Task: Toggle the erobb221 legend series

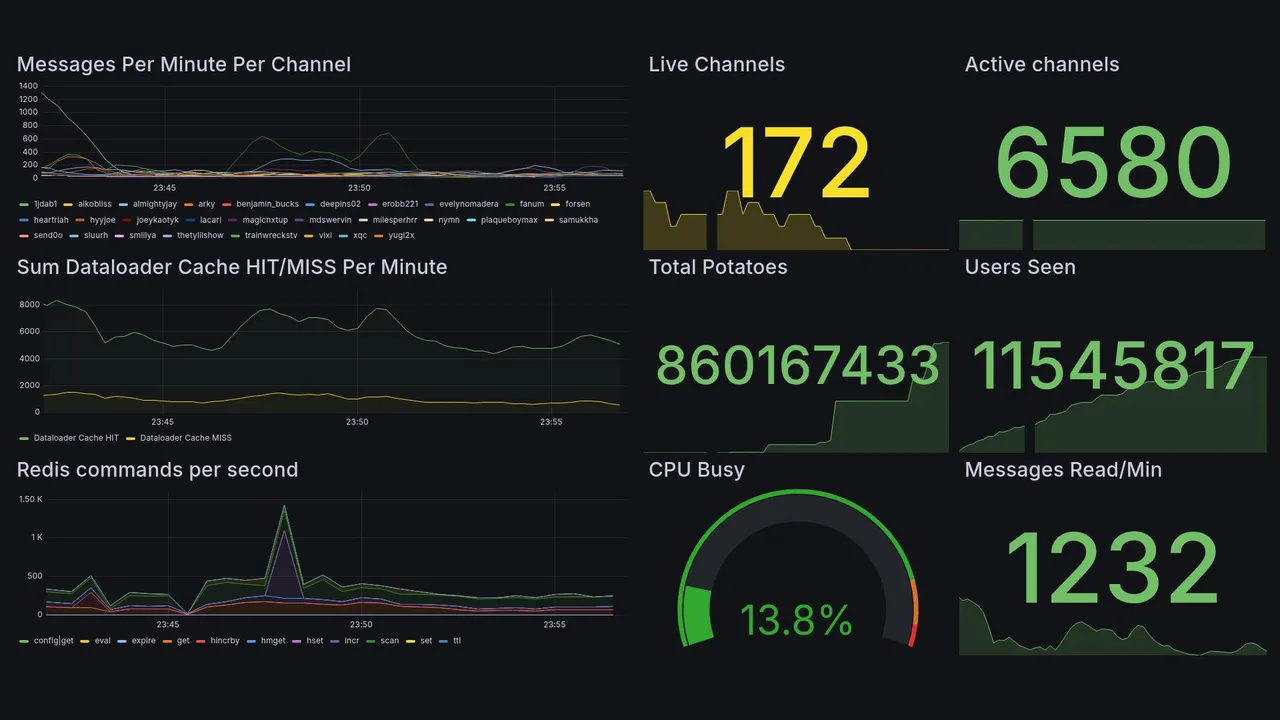Action: [400, 204]
